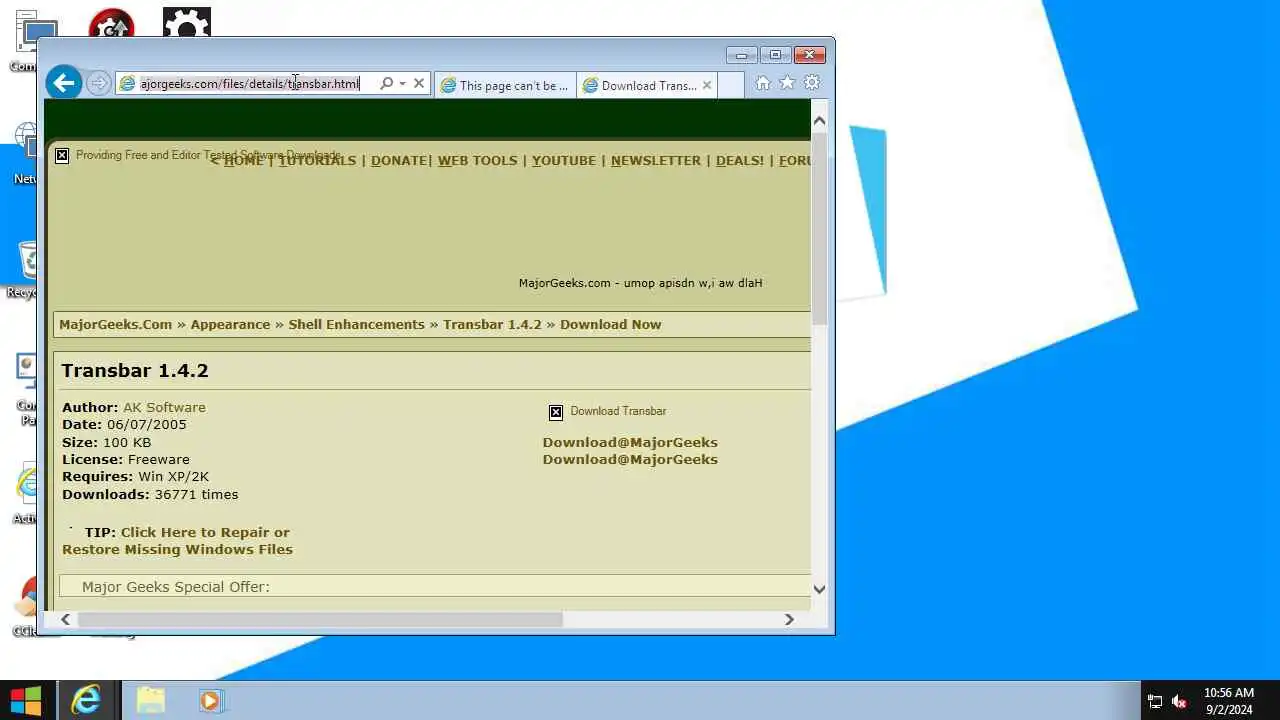
Task: Switch to the 'Download Trans...' tab
Action: point(640,85)
